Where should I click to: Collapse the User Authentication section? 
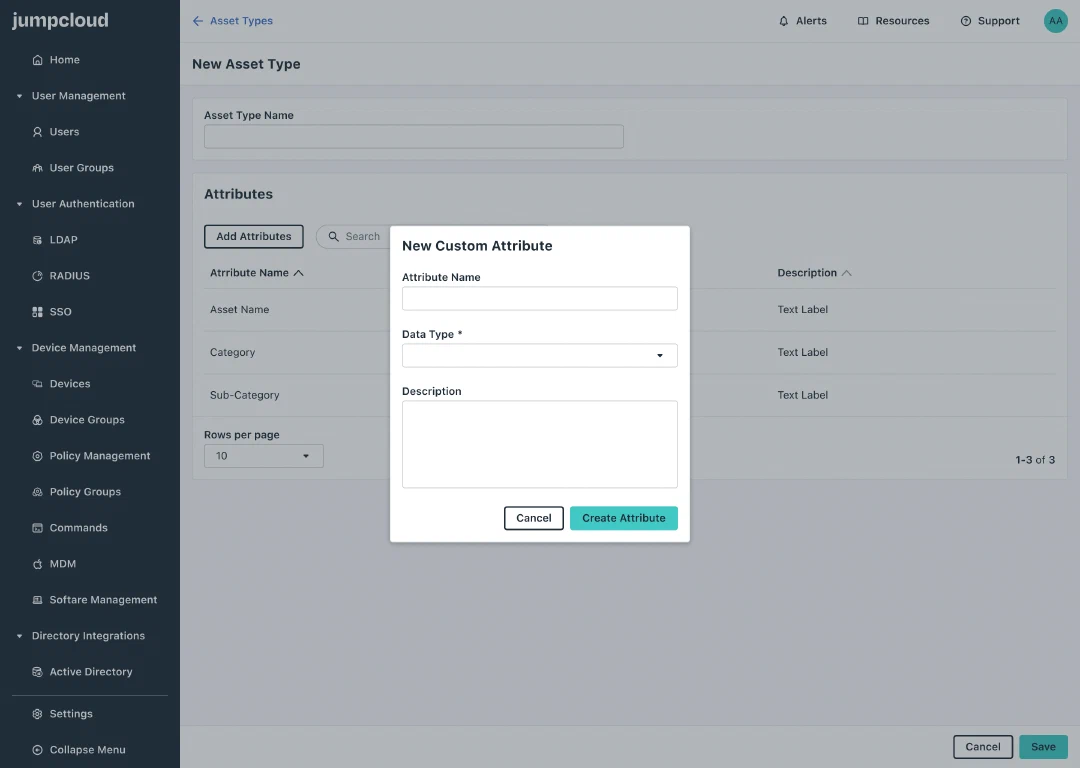tap(19, 205)
